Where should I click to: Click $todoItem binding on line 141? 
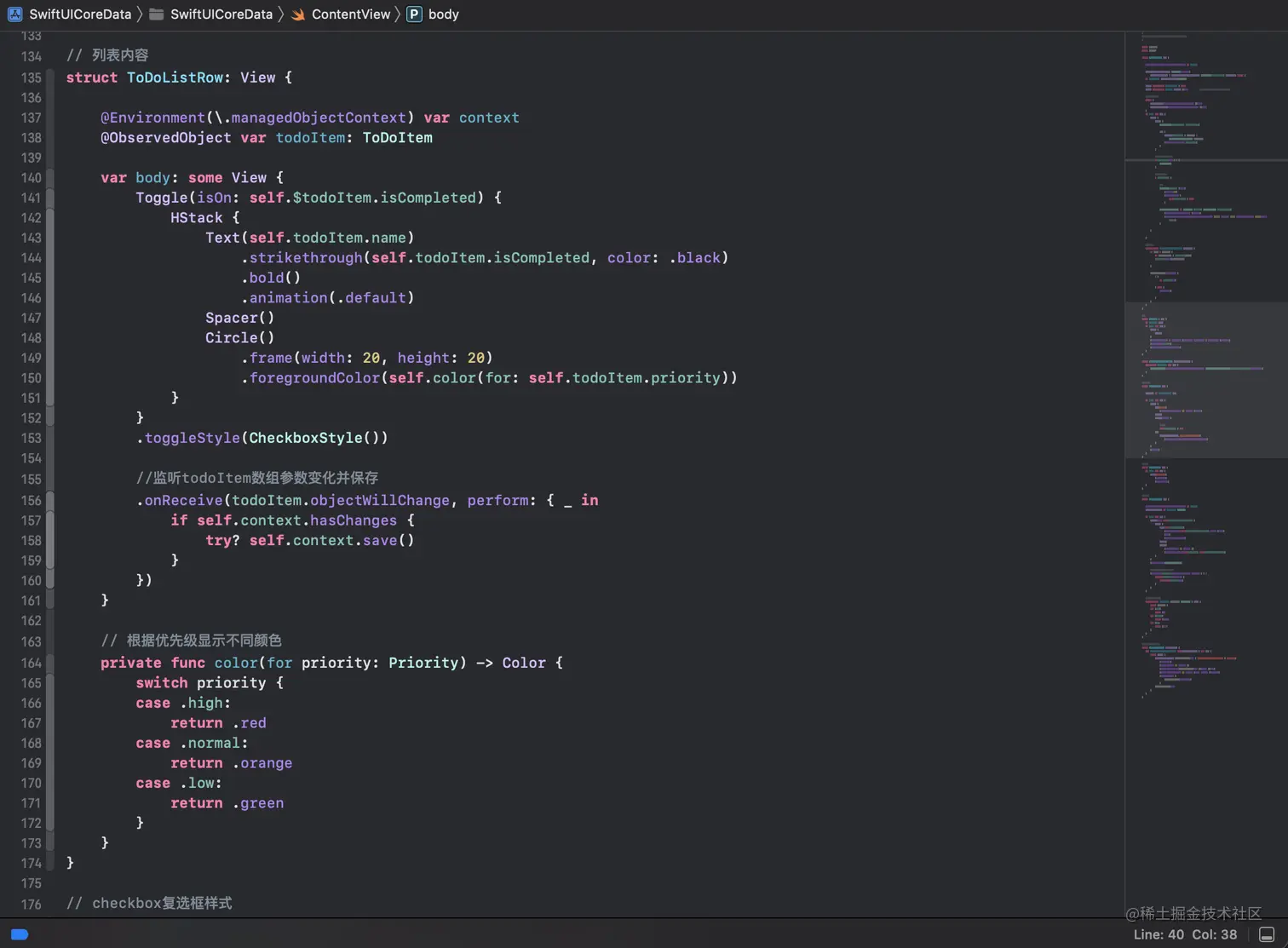tap(332, 198)
